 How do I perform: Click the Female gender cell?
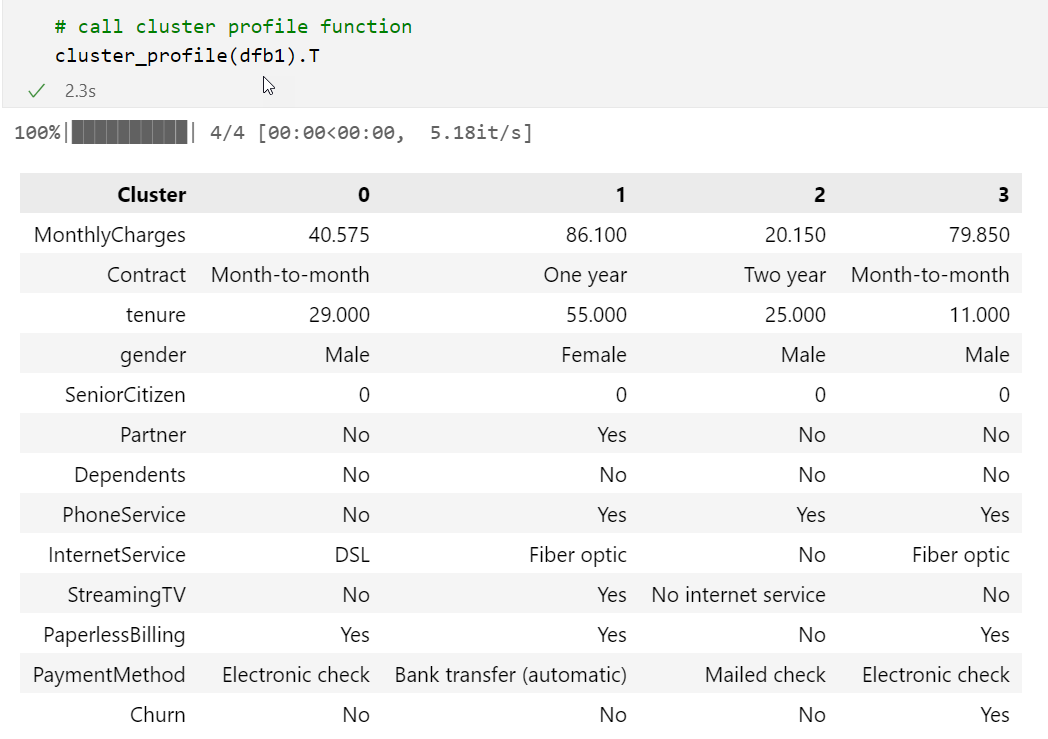coord(594,355)
